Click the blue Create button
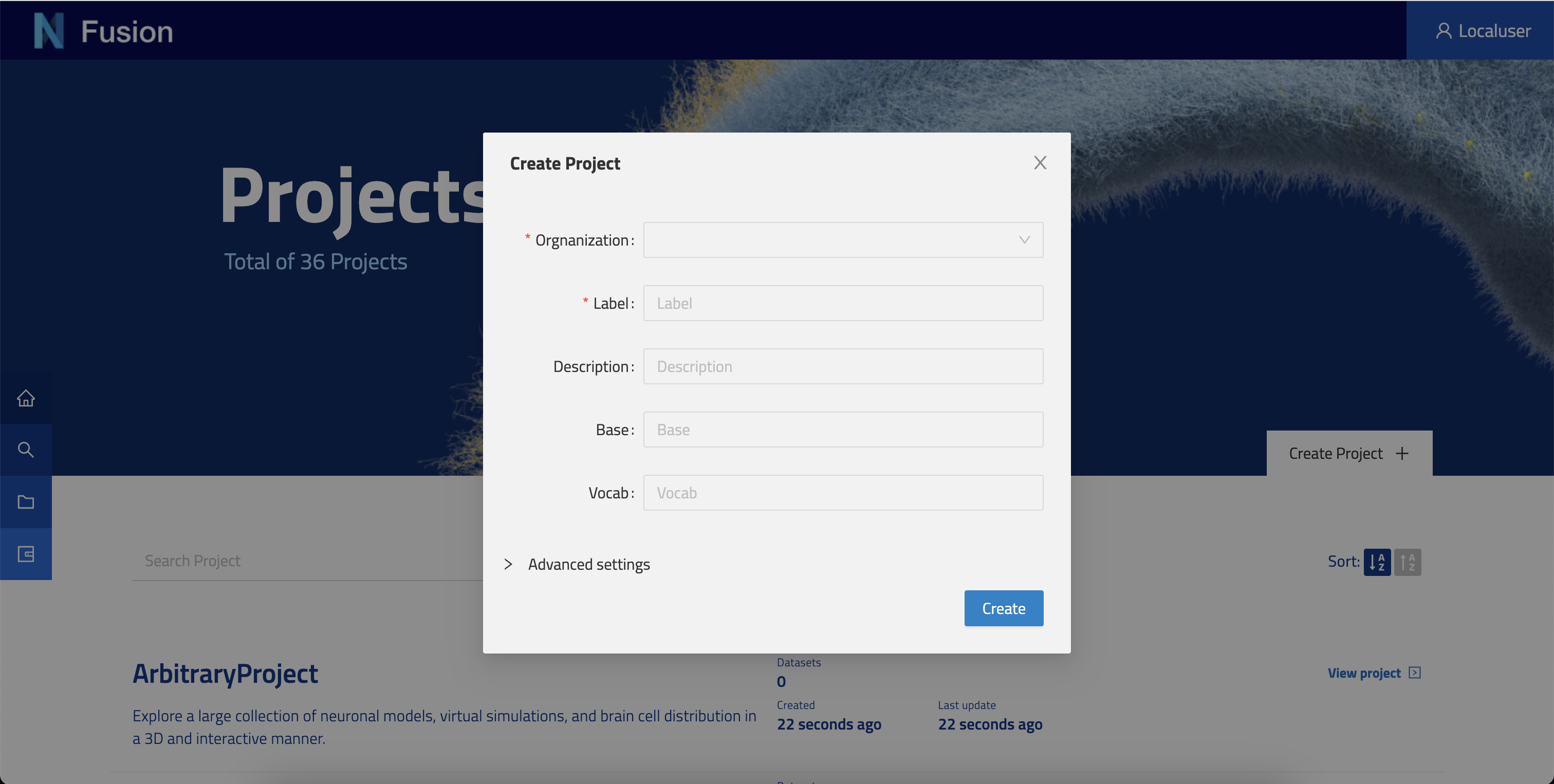The width and height of the screenshot is (1554, 784). (1003, 608)
